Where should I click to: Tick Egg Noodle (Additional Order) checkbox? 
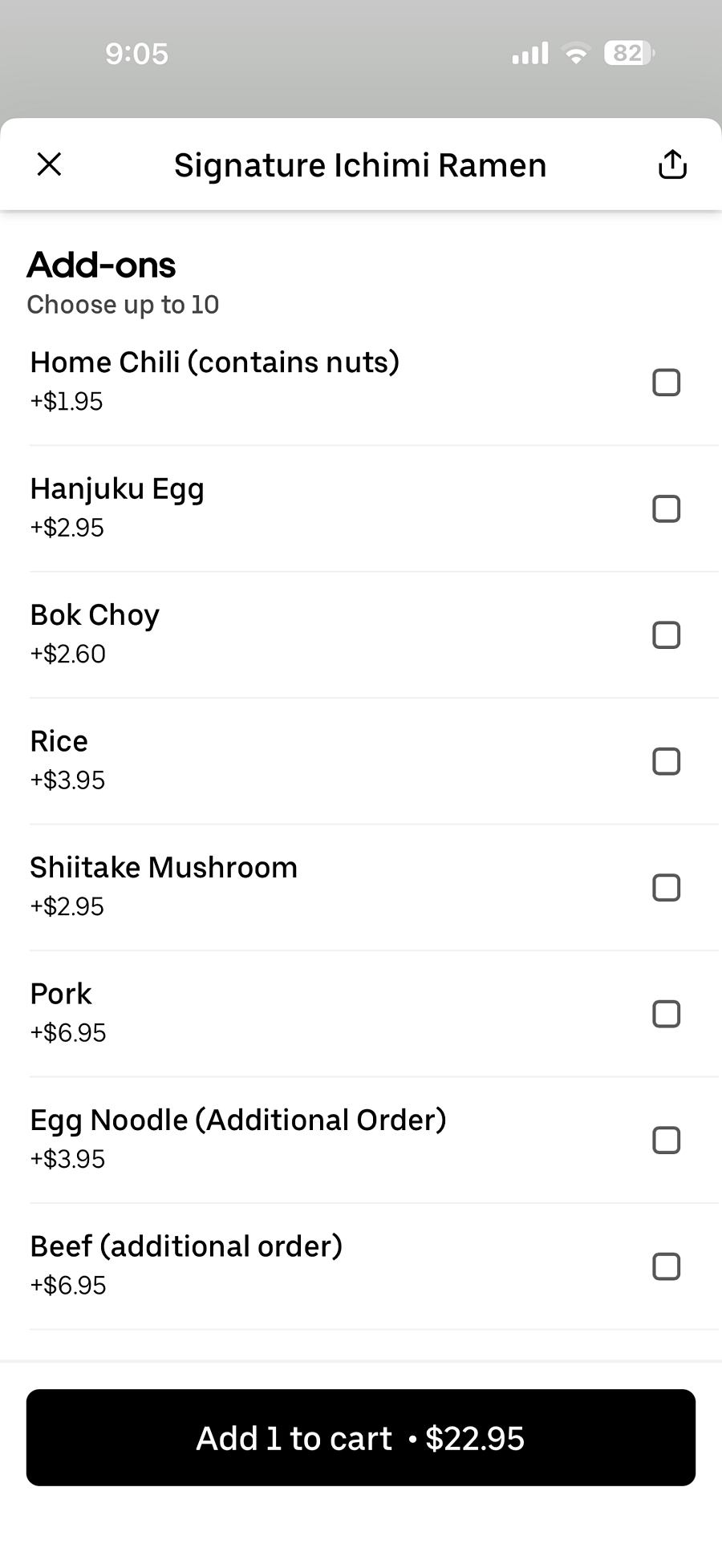(667, 1141)
